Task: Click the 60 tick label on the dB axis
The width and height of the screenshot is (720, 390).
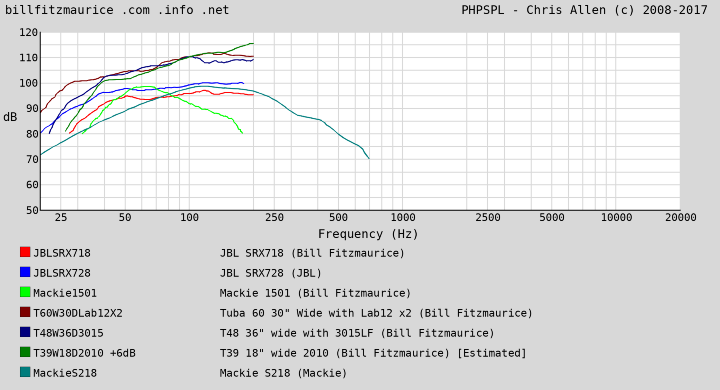Action: [32, 185]
